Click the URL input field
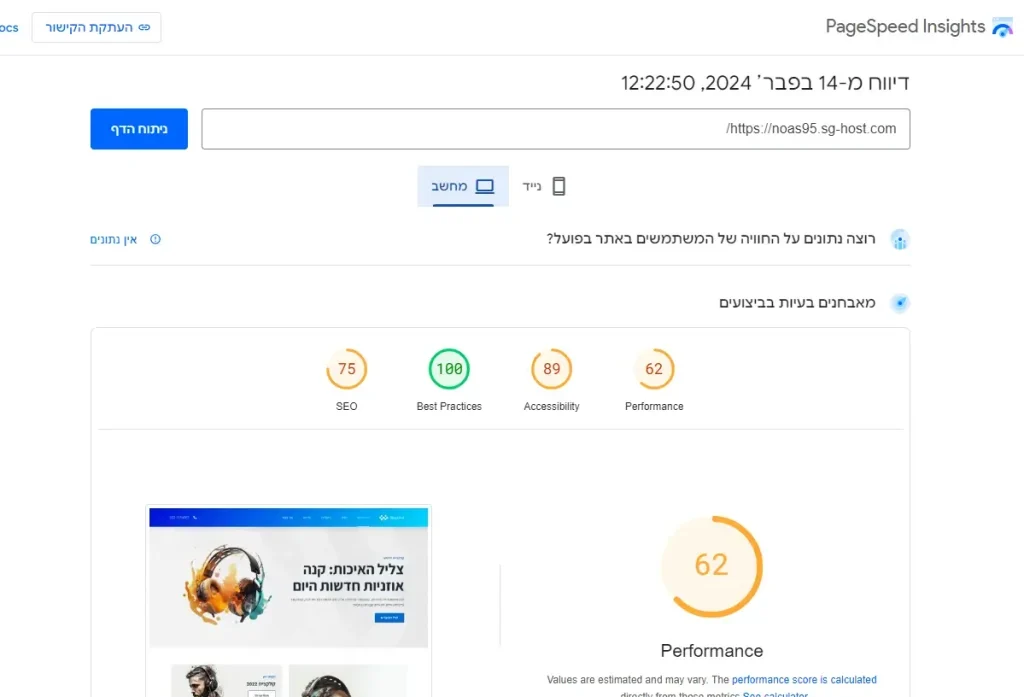 coord(556,129)
